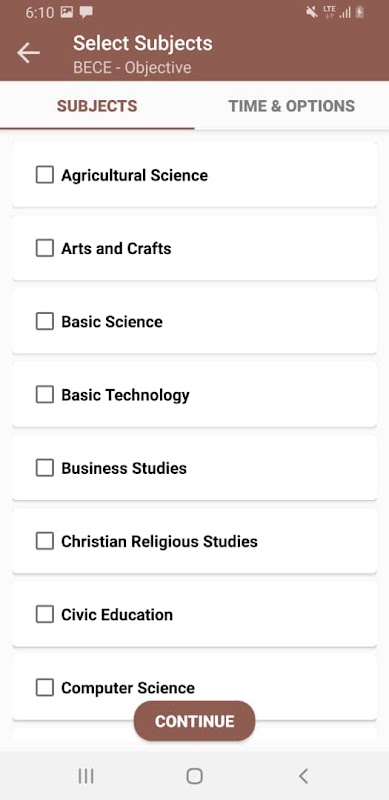This screenshot has width=389, height=800.
Task: Tick the Arts and Crafts checkbox
Action: [44, 248]
